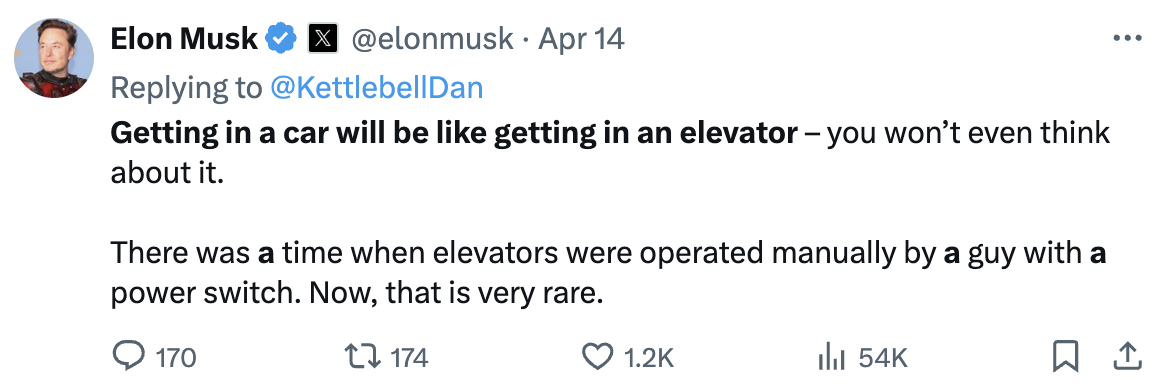The width and height of the screenshot is (1166, 392).
Task: Open the three-dot more options menu
Action: tap(1127, 38)
